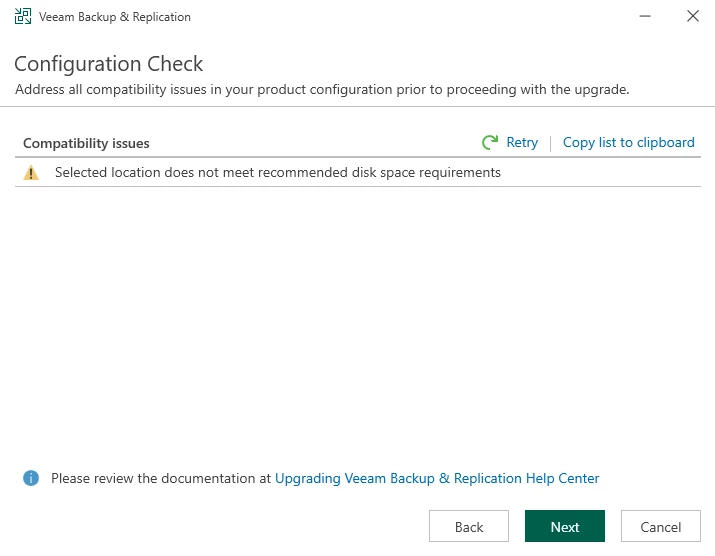Click the 'Address all compatibility issues' description text
Image resolution: width=715 pixels, height=556 pixels.
322,89
